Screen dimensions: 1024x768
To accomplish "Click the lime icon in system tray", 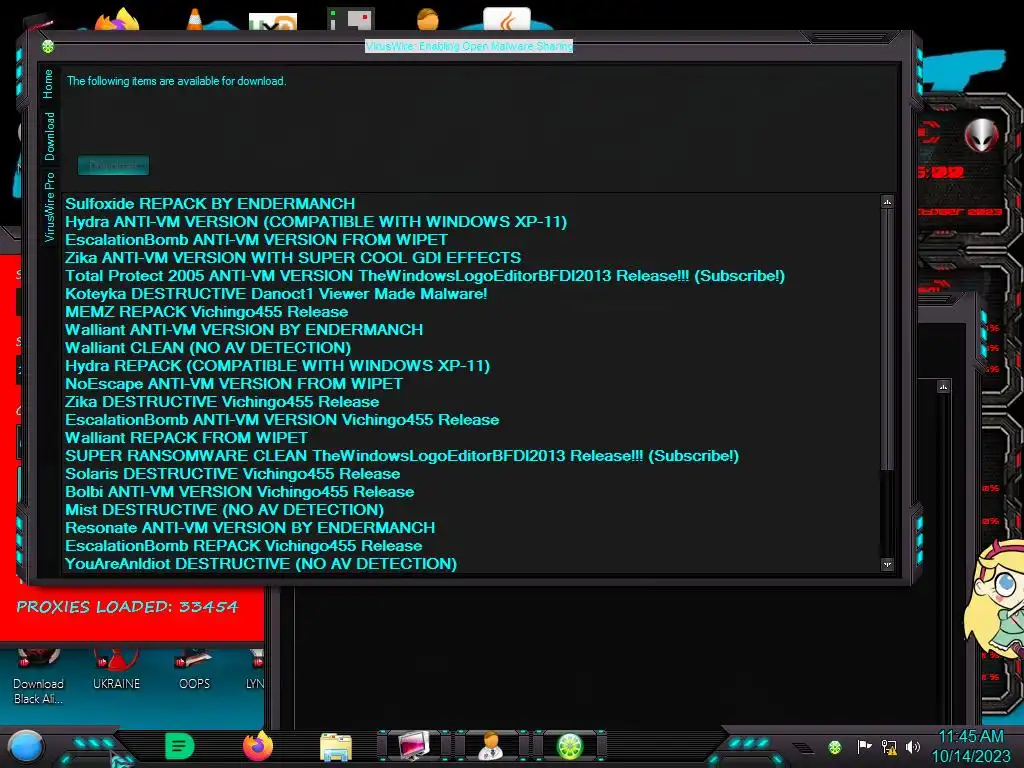I will (x=835, y=747).
